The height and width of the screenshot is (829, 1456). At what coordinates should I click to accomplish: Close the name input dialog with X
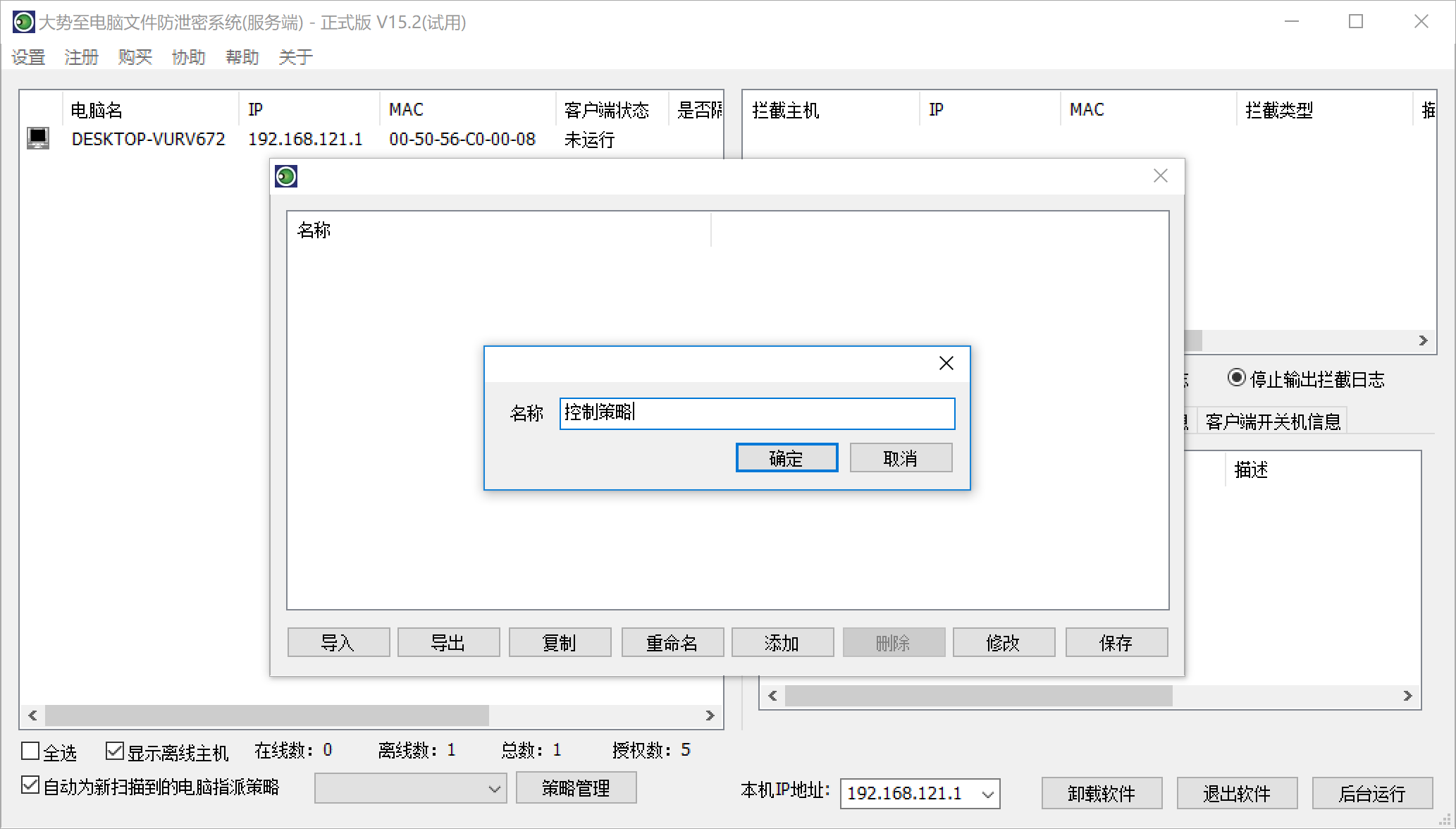click(x=946, y=363)
